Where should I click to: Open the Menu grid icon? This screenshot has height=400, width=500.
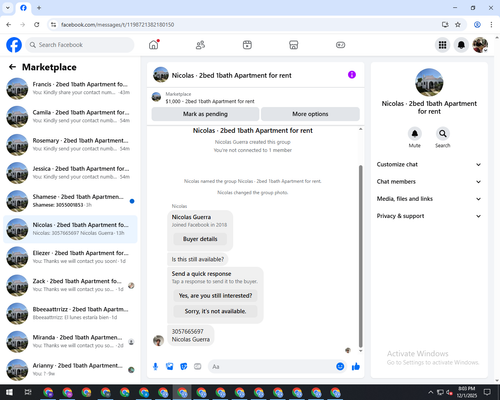coord(442,45)
